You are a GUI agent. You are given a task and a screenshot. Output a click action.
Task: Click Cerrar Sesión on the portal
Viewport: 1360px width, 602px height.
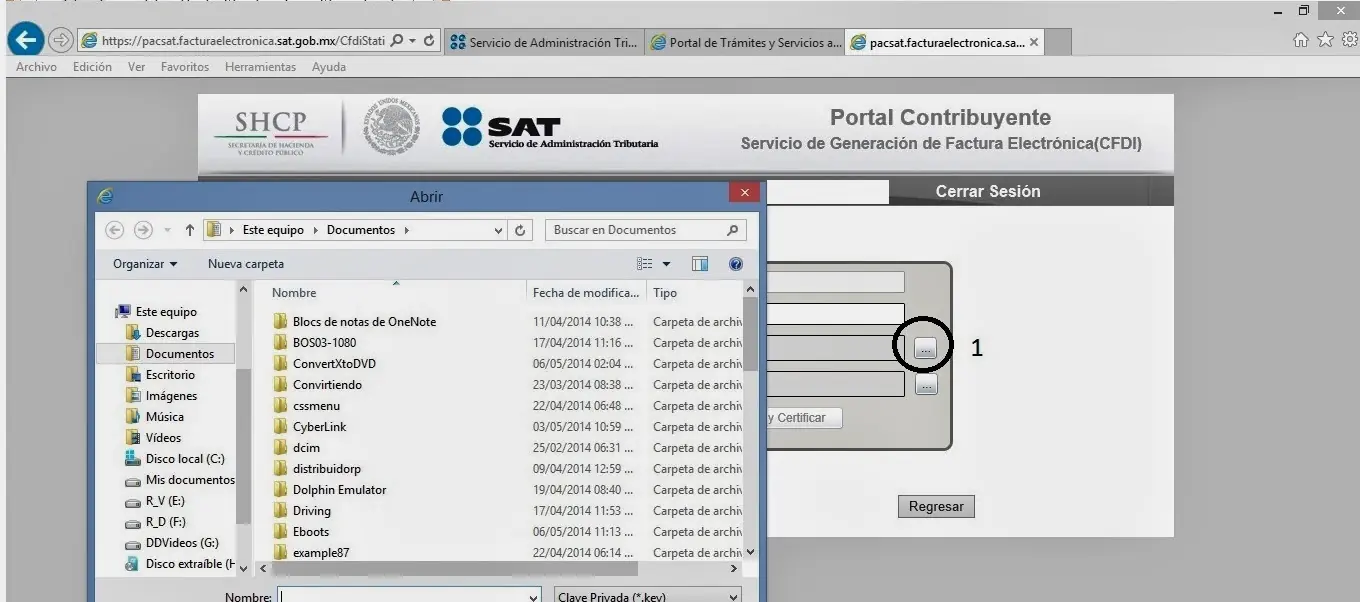pos(988,191)
